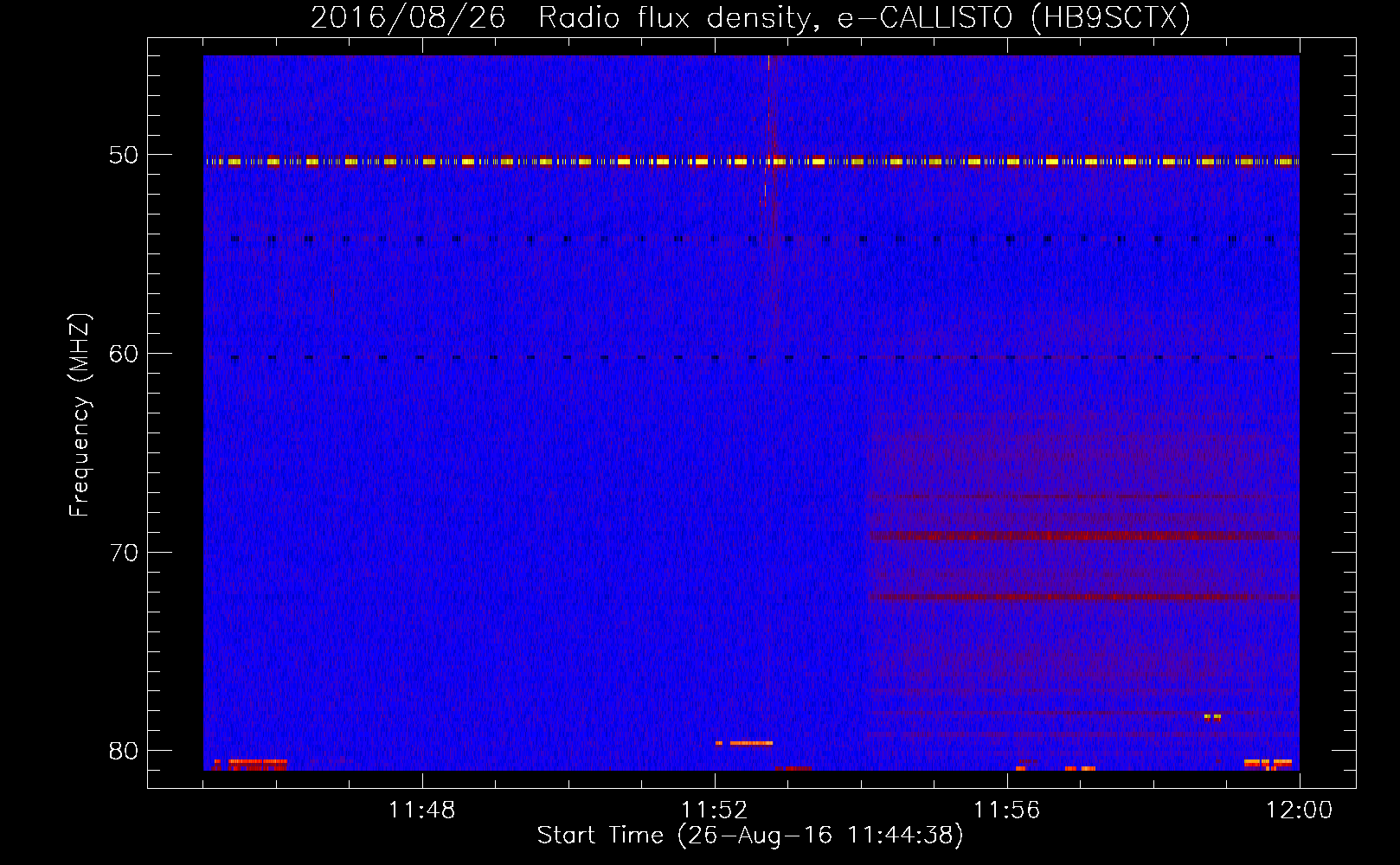Click the "60" frequency tick label

pyautogui.click(x=124, y=354)
